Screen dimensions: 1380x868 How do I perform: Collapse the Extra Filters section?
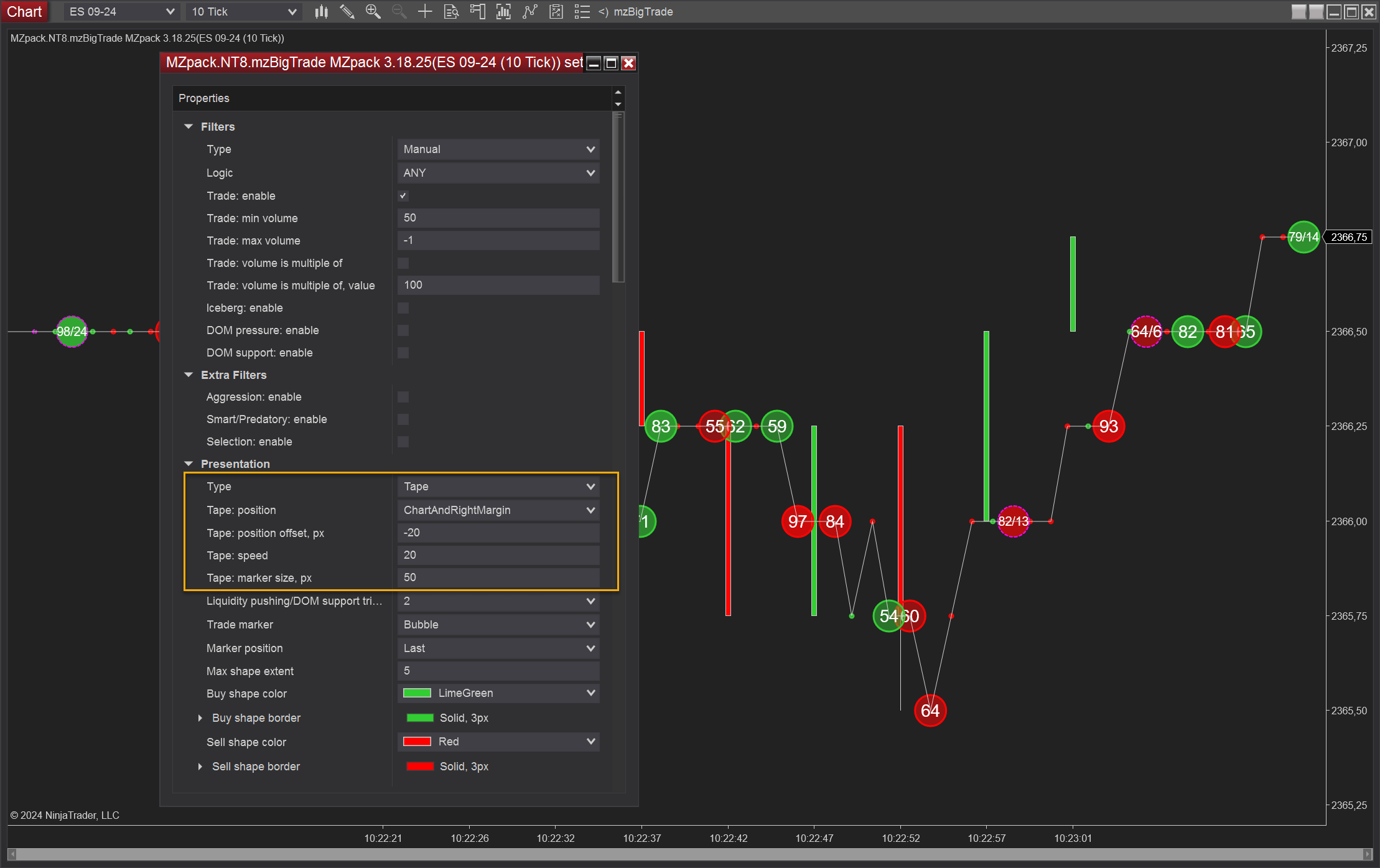tap(189, 375)
